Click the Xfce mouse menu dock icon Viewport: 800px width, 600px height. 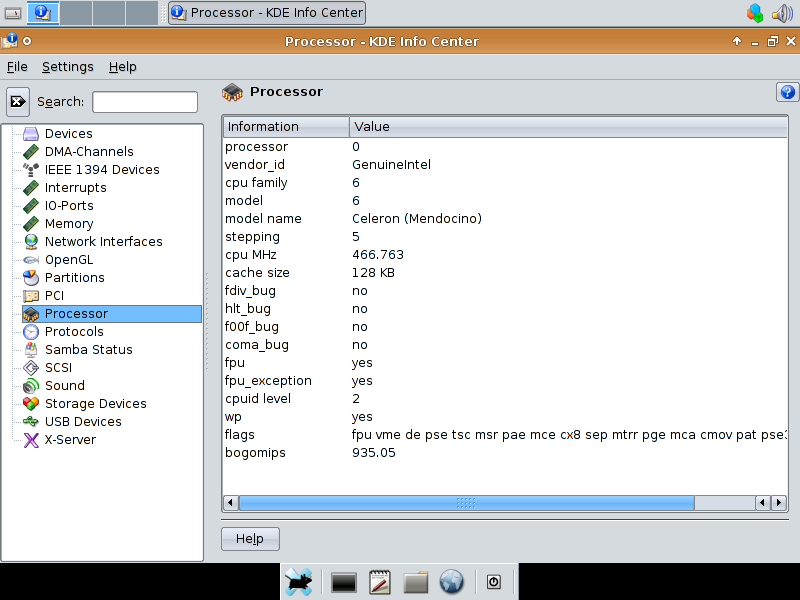point(298,582)
